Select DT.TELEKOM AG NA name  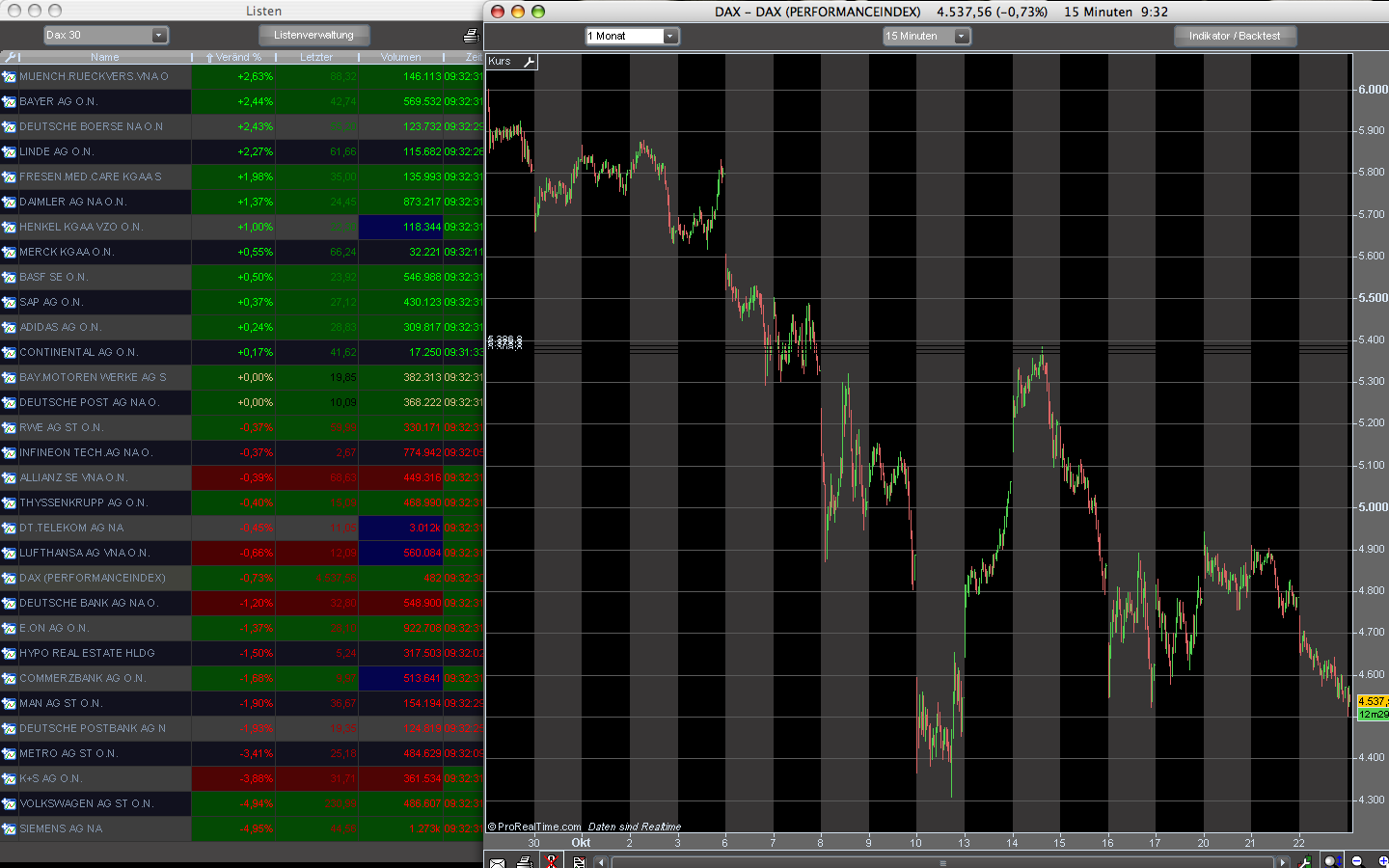71,528
